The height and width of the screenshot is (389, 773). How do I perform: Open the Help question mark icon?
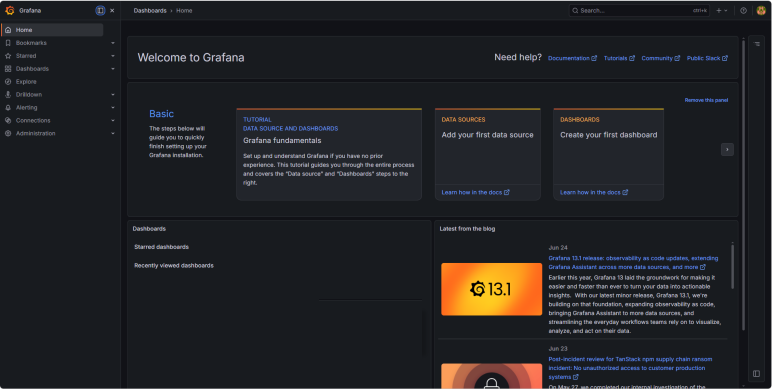743,10
